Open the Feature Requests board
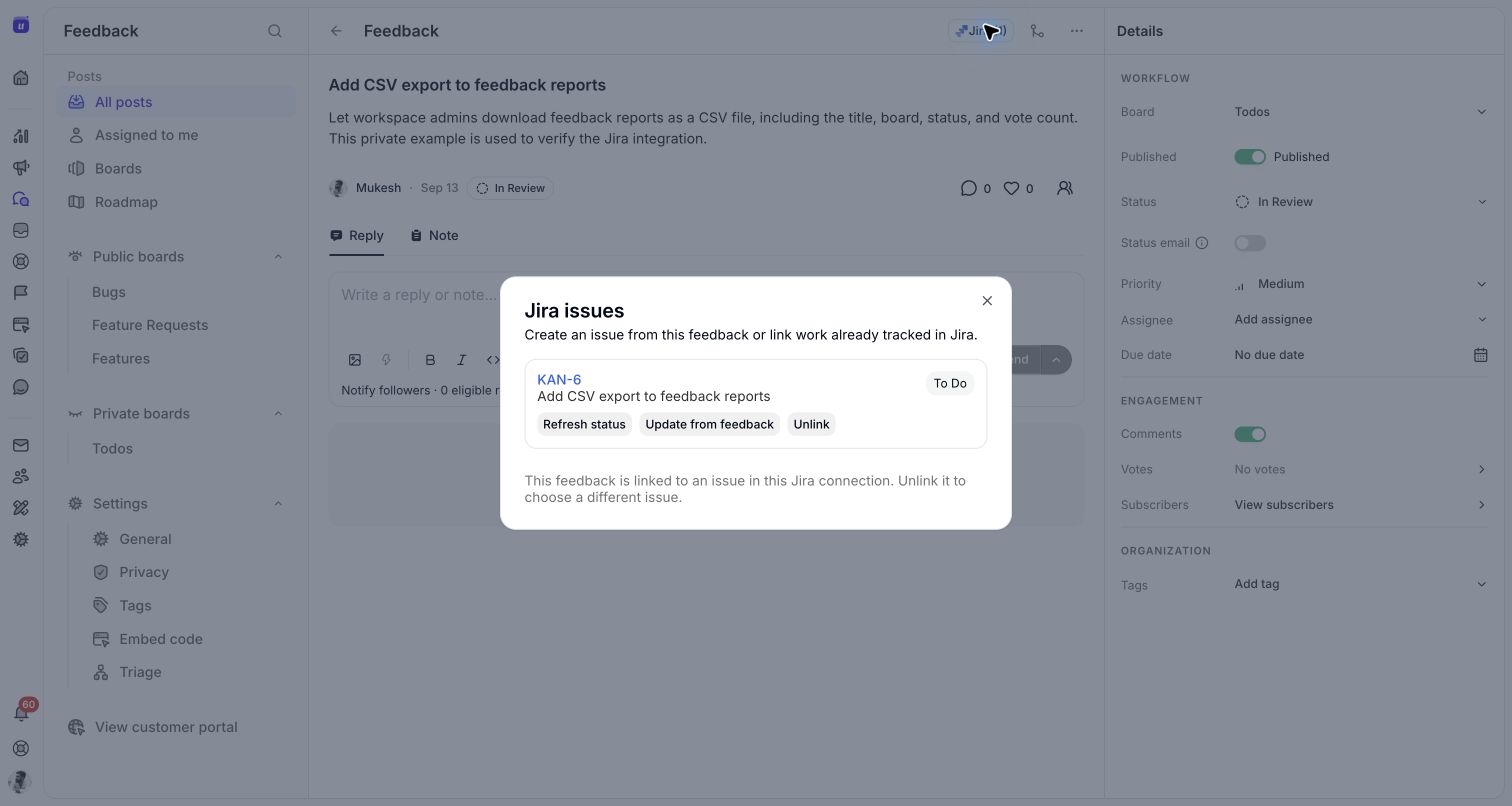The width and height of the screenshot is (1512, 806). [150, 325]
